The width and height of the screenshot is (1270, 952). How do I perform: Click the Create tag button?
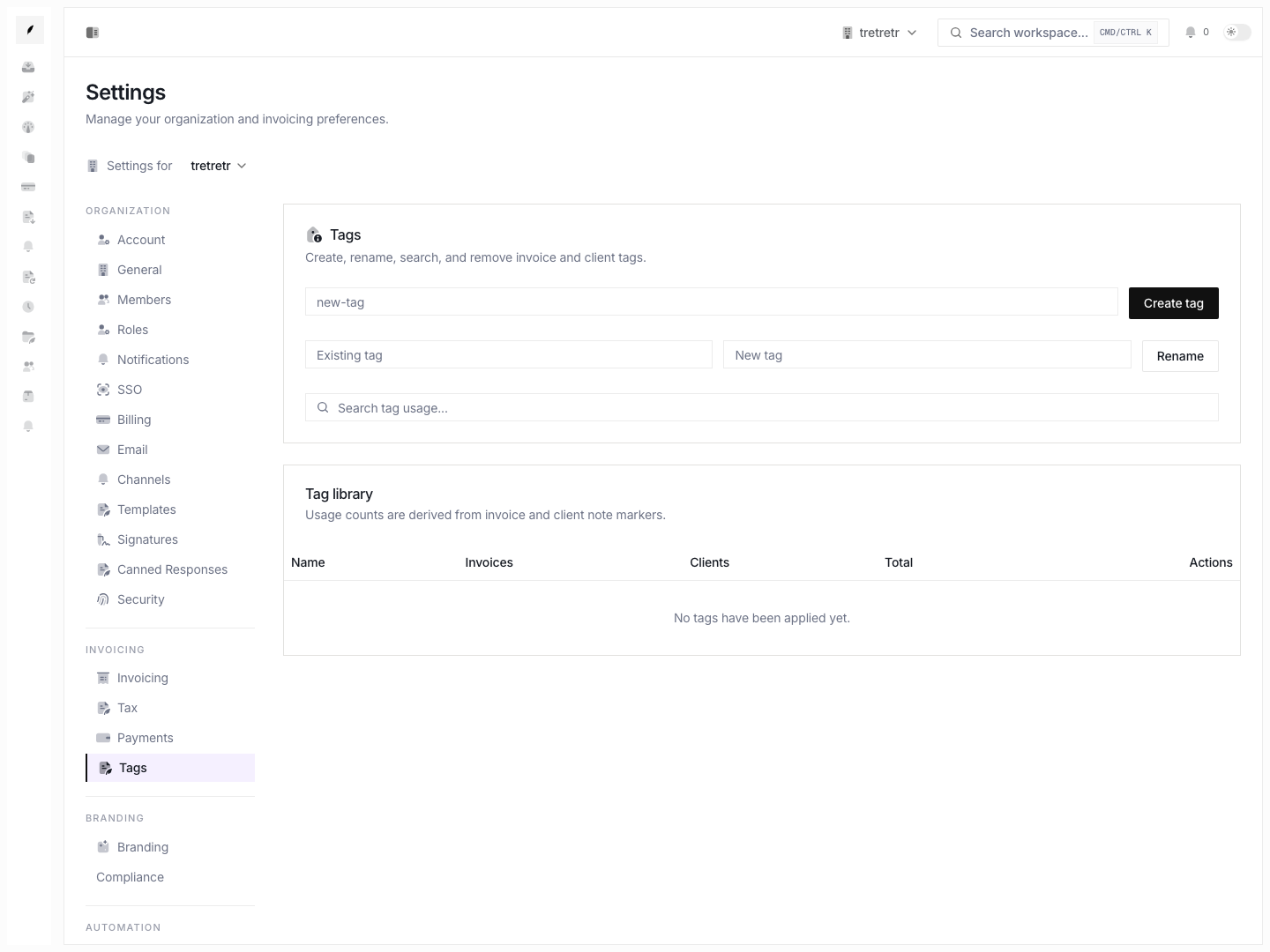pos(1174,303)
